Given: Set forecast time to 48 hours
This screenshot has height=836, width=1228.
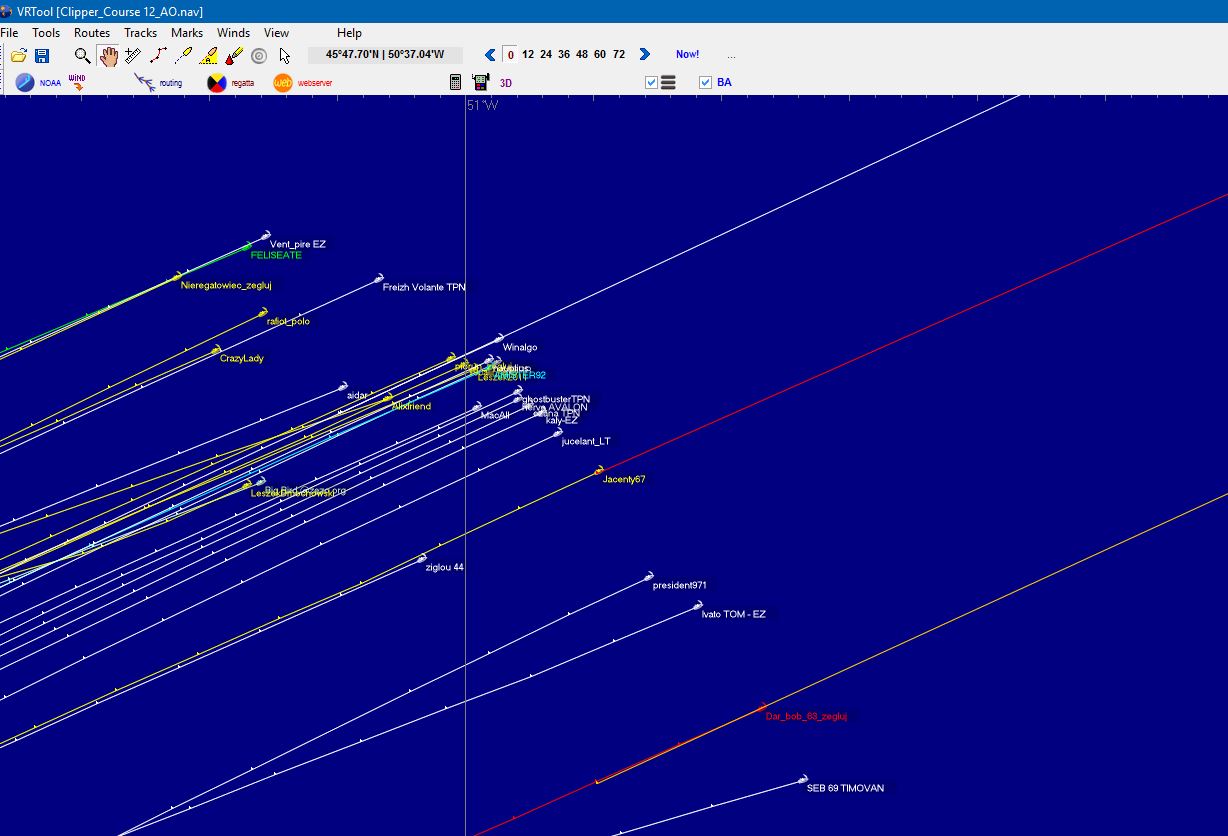Looking at the screenshot, I should click(582, 55).
